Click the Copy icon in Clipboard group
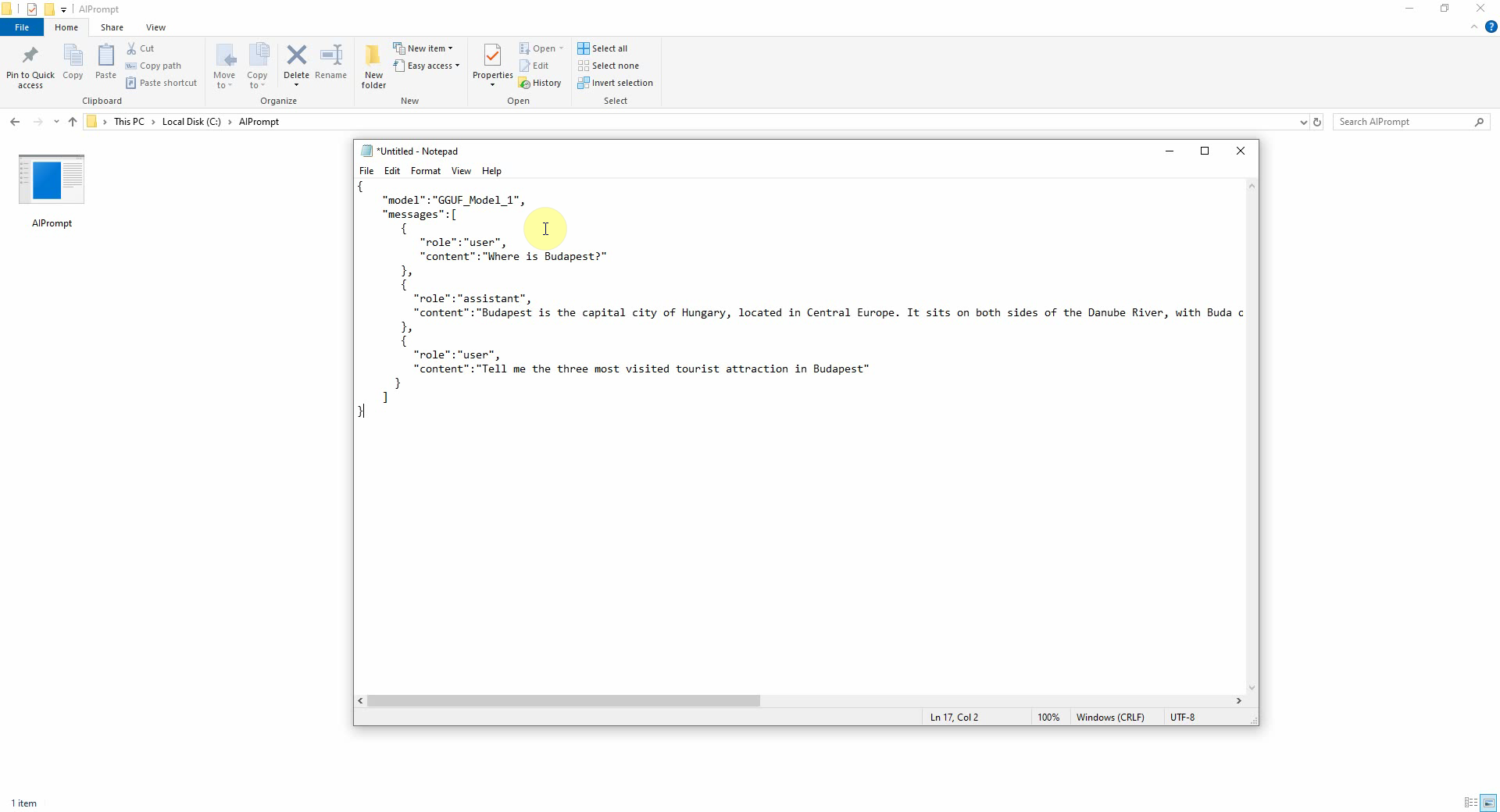 tap(73, 56)
